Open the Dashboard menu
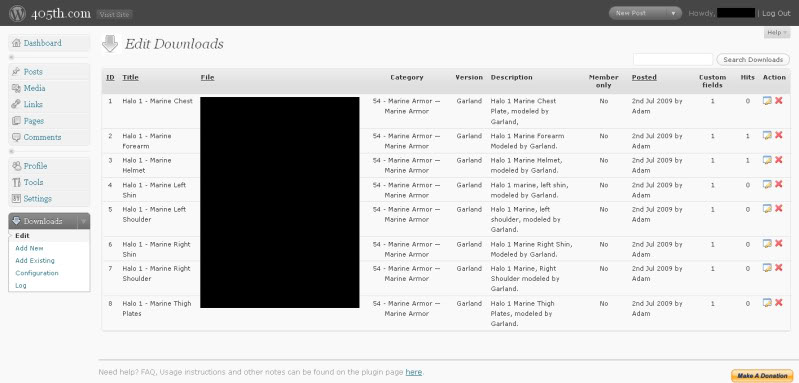Image resolution: width=799 pixels, height=383 pixels. click(x=49, y=43)
